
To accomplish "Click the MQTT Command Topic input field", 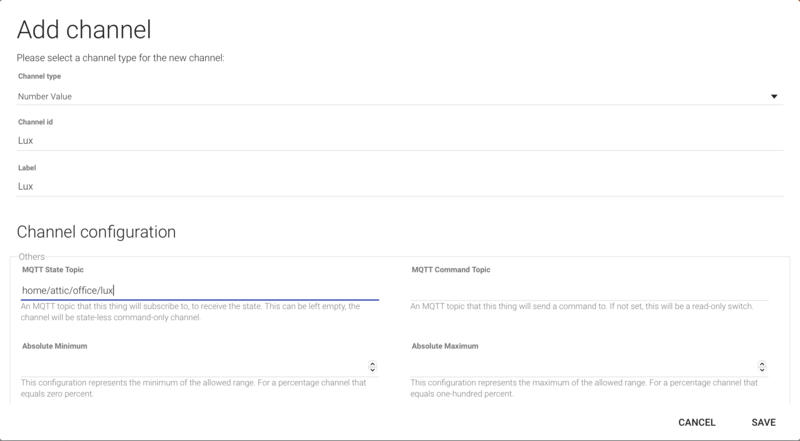I will point(589,290).
